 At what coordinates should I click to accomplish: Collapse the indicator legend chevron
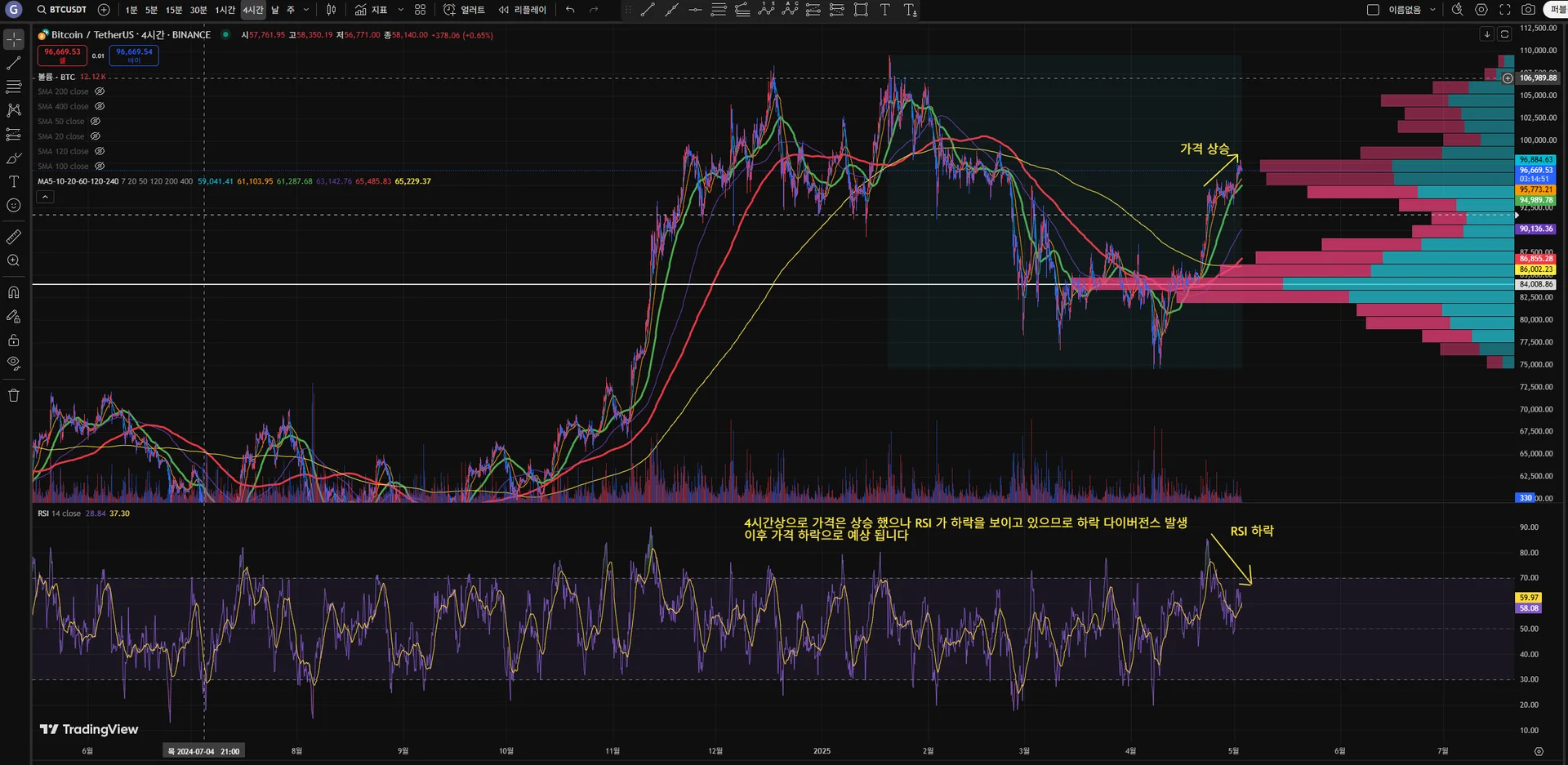click(x=46, y=197)
